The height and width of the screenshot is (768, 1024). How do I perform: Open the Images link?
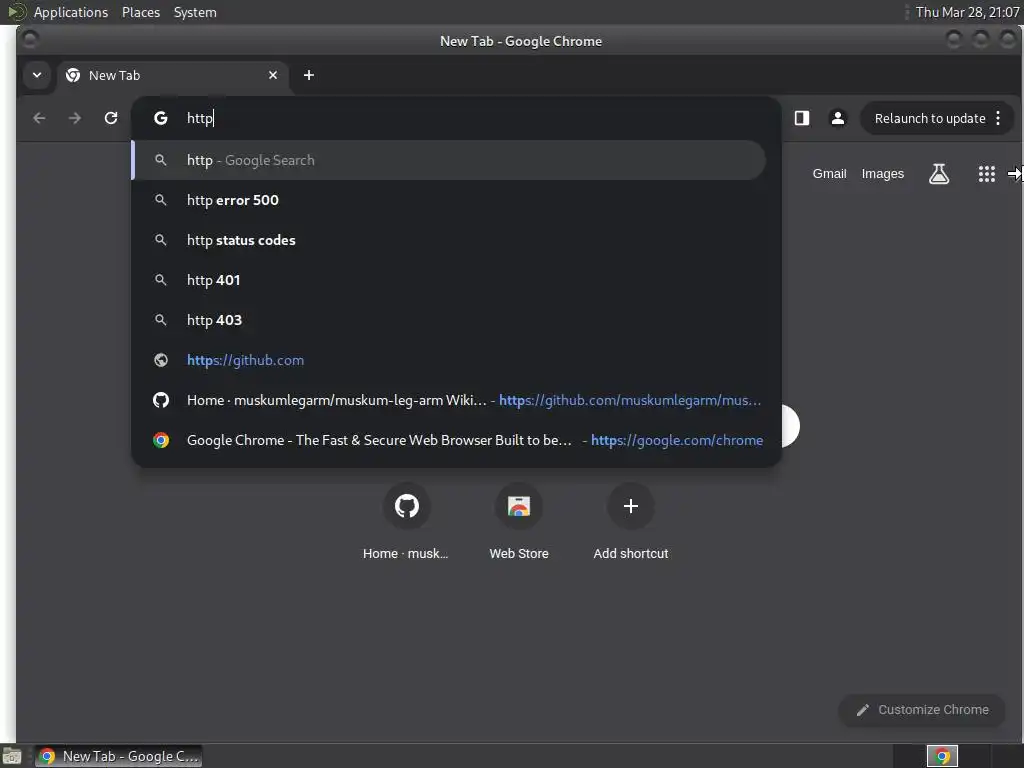click(x=882, y=174)
